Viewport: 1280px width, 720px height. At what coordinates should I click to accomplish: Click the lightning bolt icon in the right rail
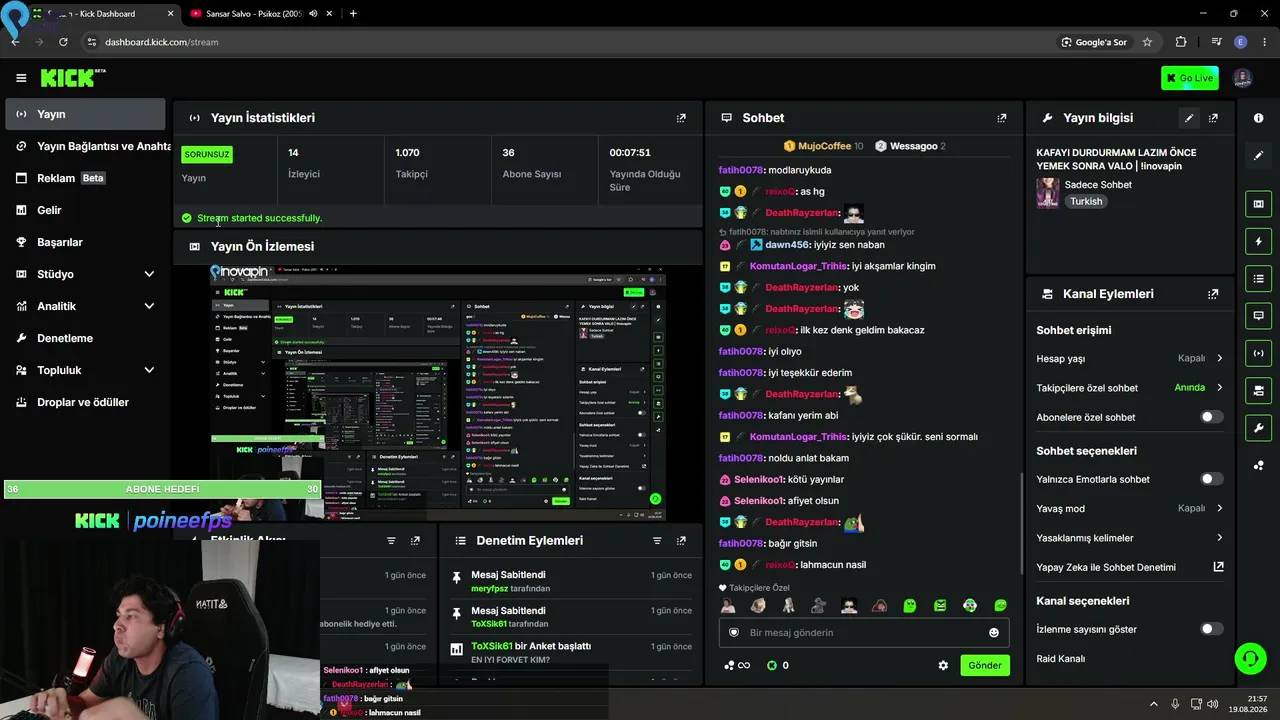click(1258, 241)
